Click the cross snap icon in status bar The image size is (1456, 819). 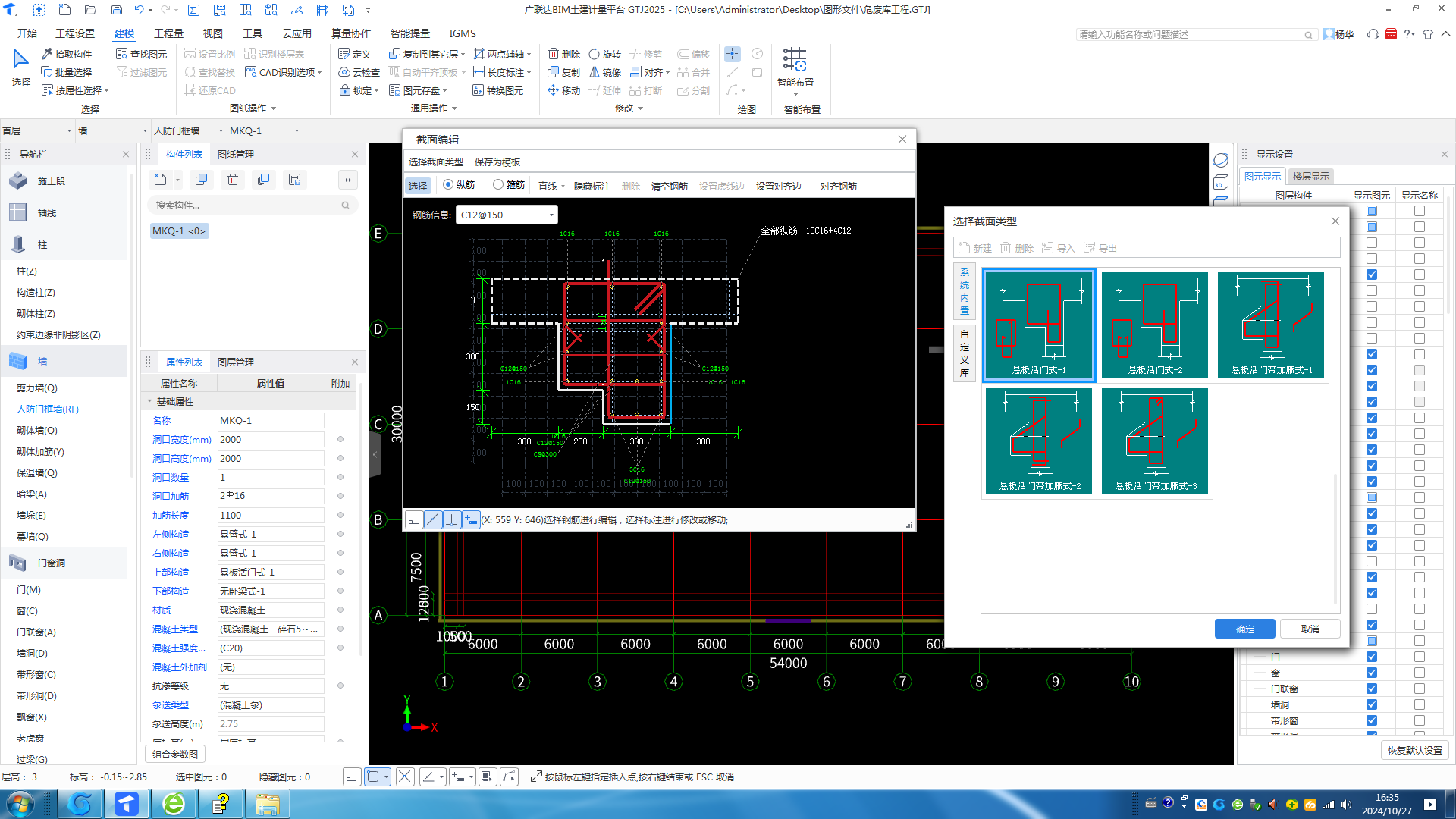pyautogui.click(x=405, y=777)
